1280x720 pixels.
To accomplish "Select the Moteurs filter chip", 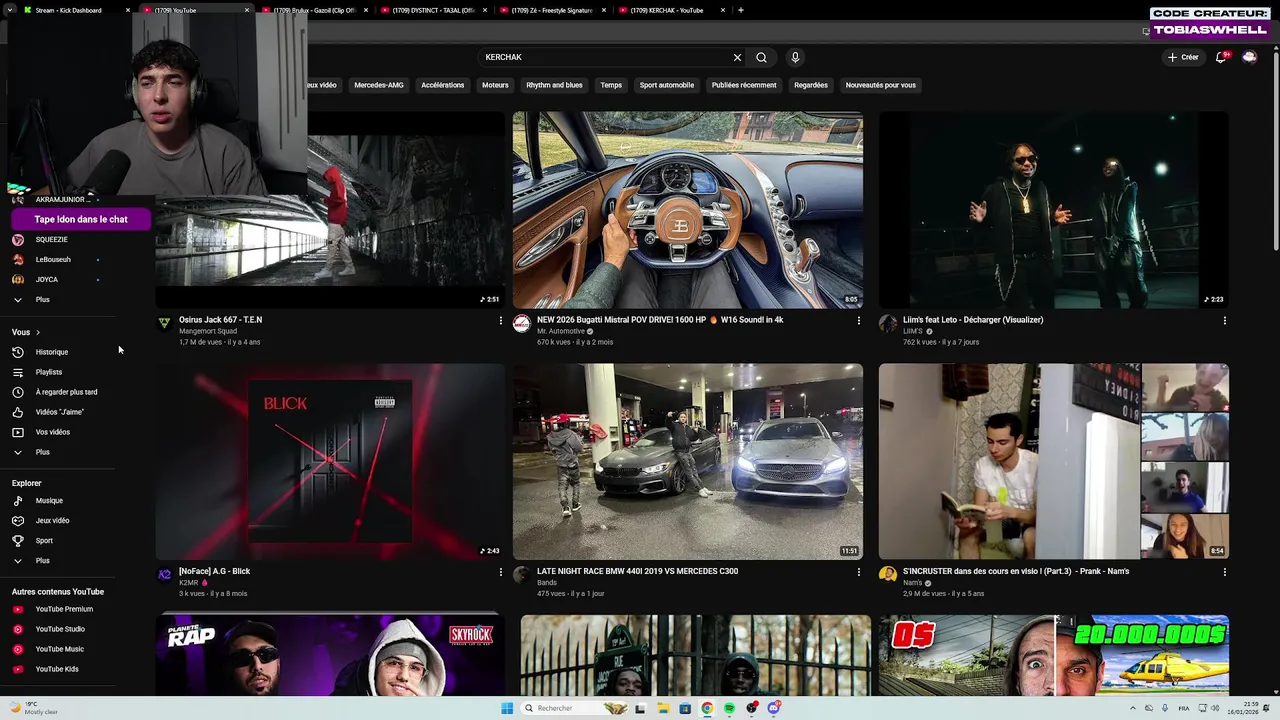I will (495, 85).
